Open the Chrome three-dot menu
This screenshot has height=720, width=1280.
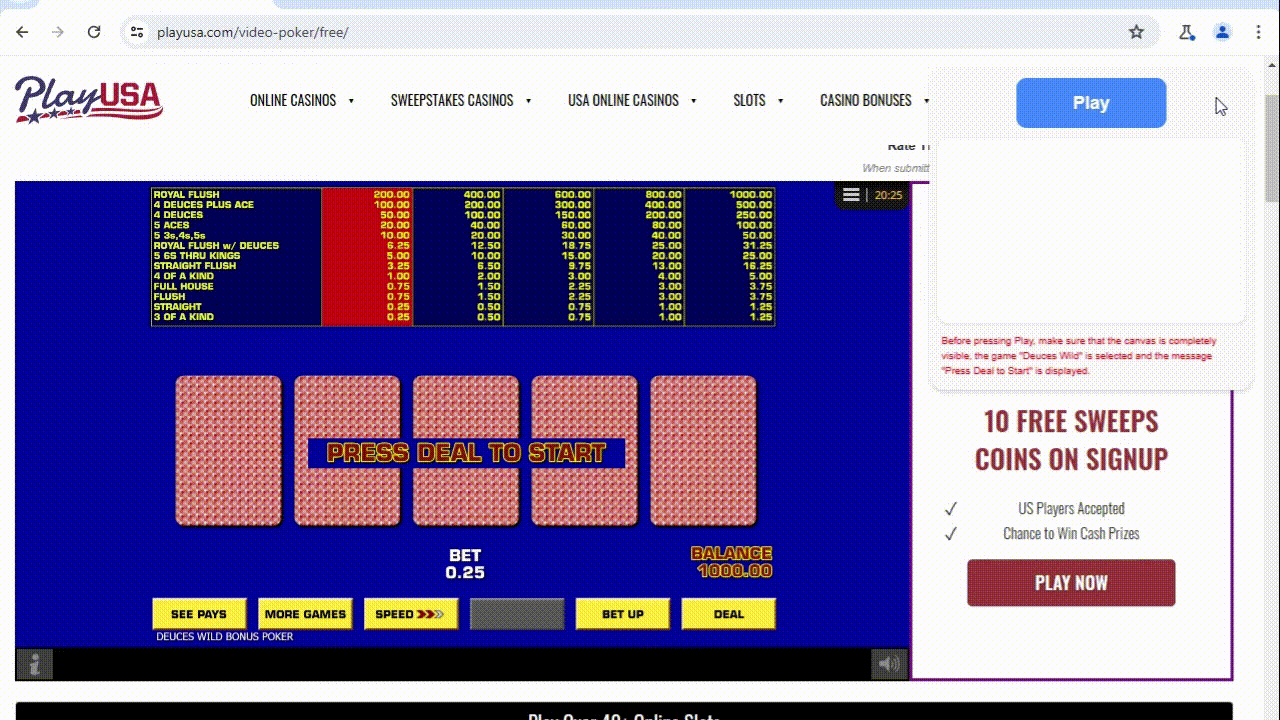[1258, 32]
